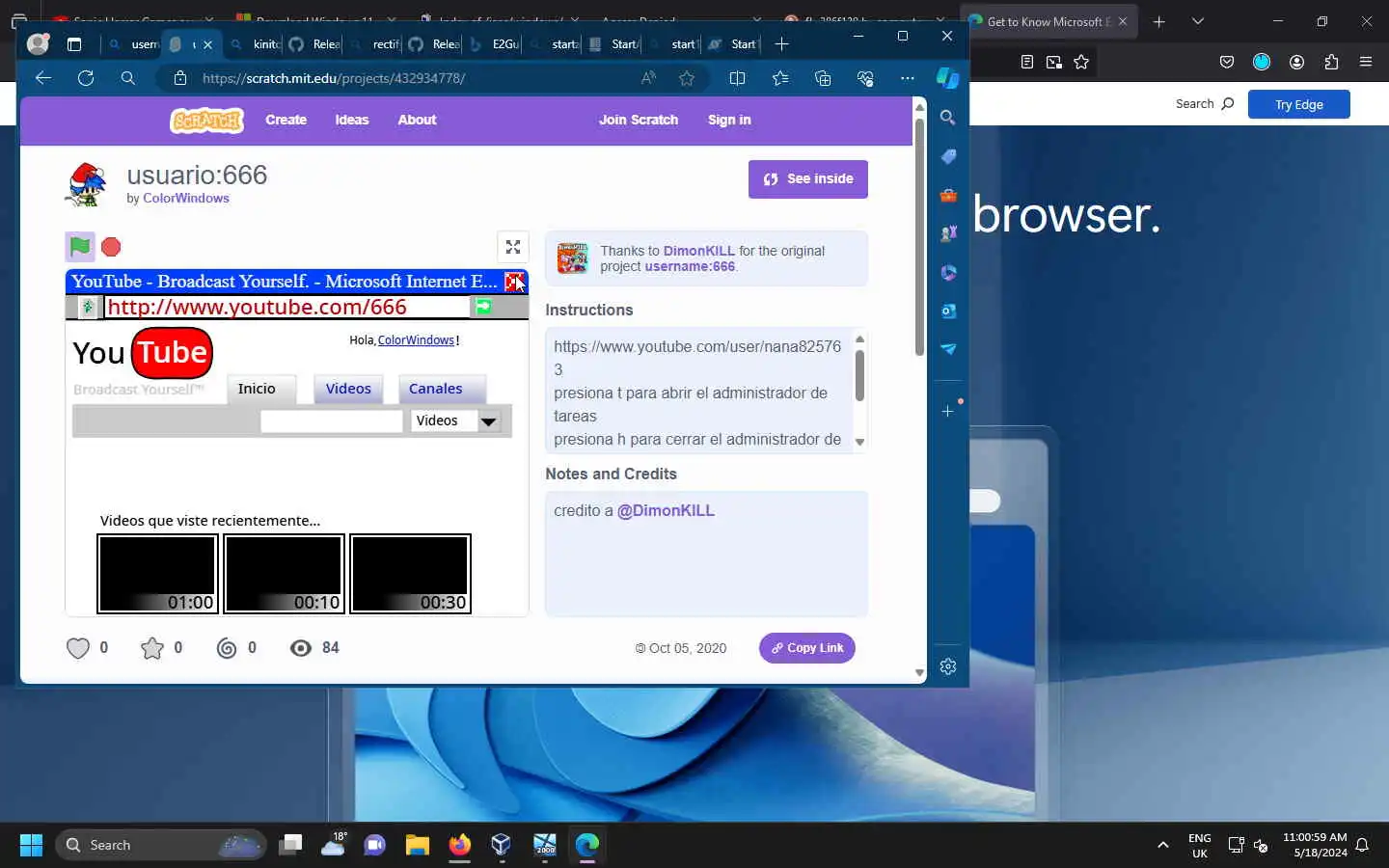
Task: Open video thumbnail with duration 01:00
Action: pyautogui.click(x=157, y=574)
